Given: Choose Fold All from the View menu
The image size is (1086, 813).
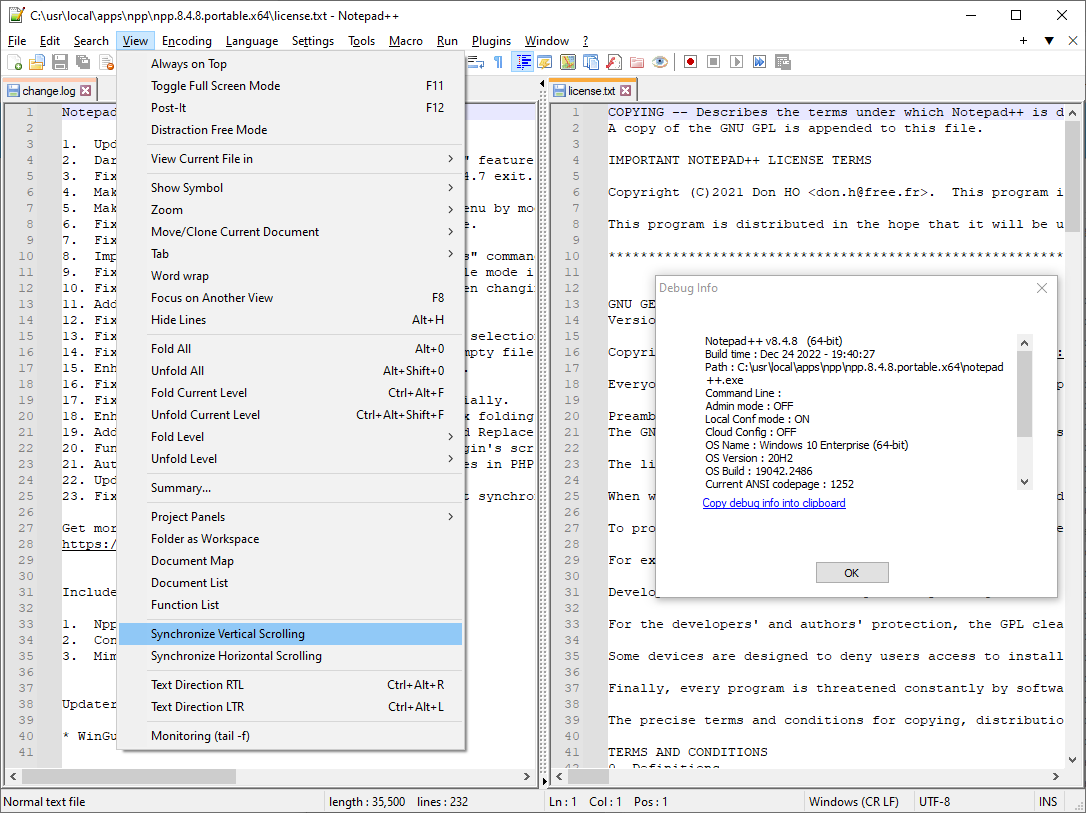Looking at the screenshot, I should pos(291,349).
